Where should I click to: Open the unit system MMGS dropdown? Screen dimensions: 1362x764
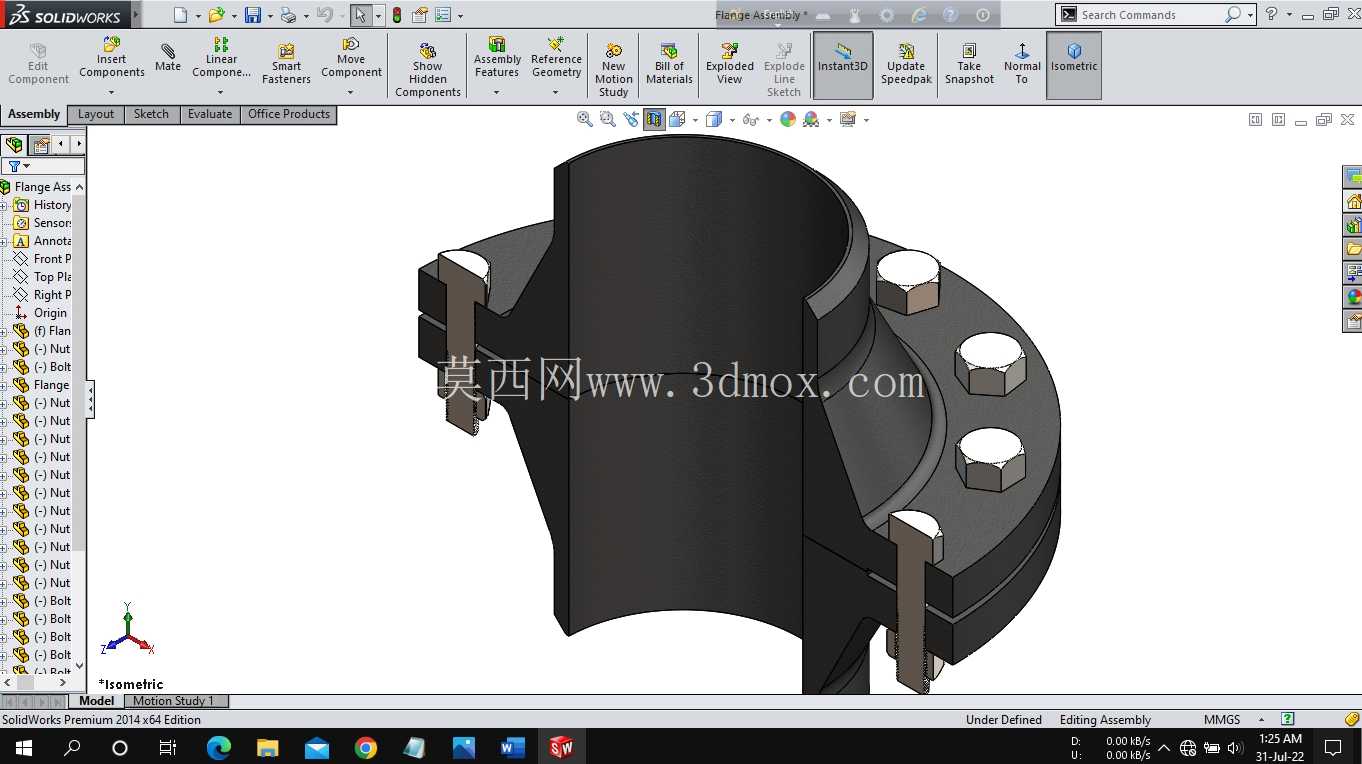[x=1261, y=719]
